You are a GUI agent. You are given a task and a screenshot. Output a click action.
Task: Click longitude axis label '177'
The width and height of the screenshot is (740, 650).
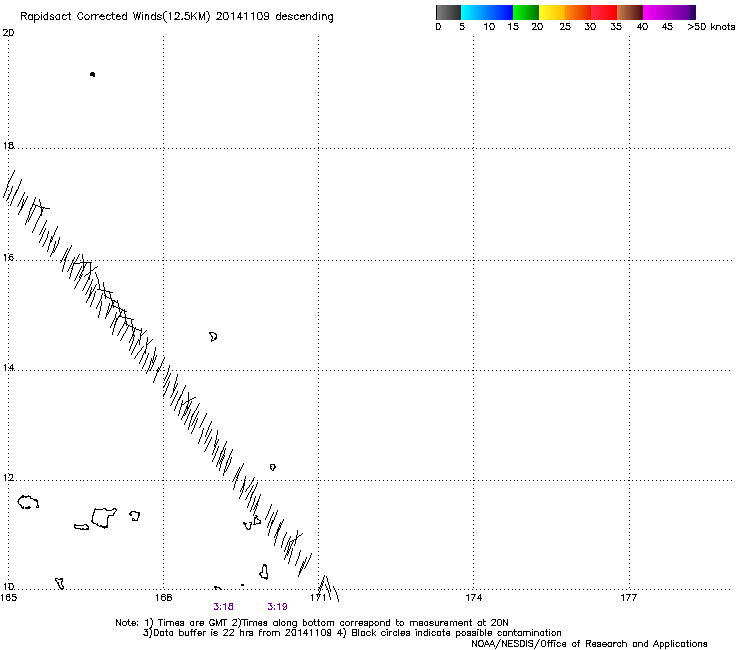(629, 598)
